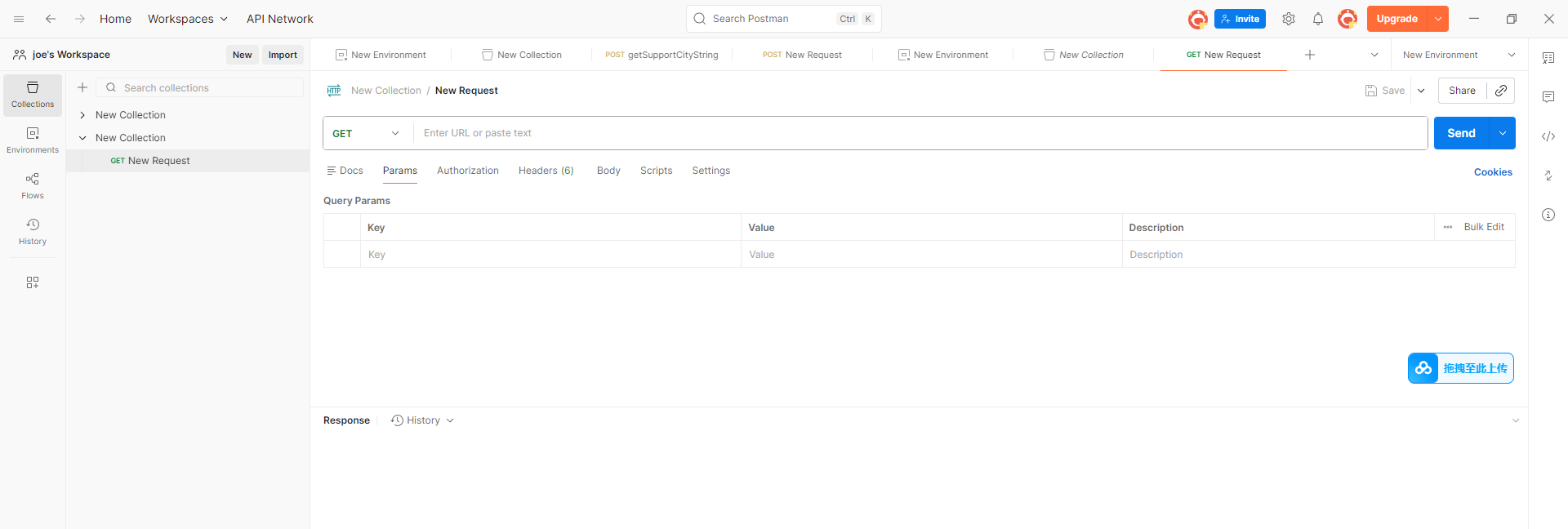Click the magnifier in Search Postman
This screenshot has height=529, width=1568.
700,19
